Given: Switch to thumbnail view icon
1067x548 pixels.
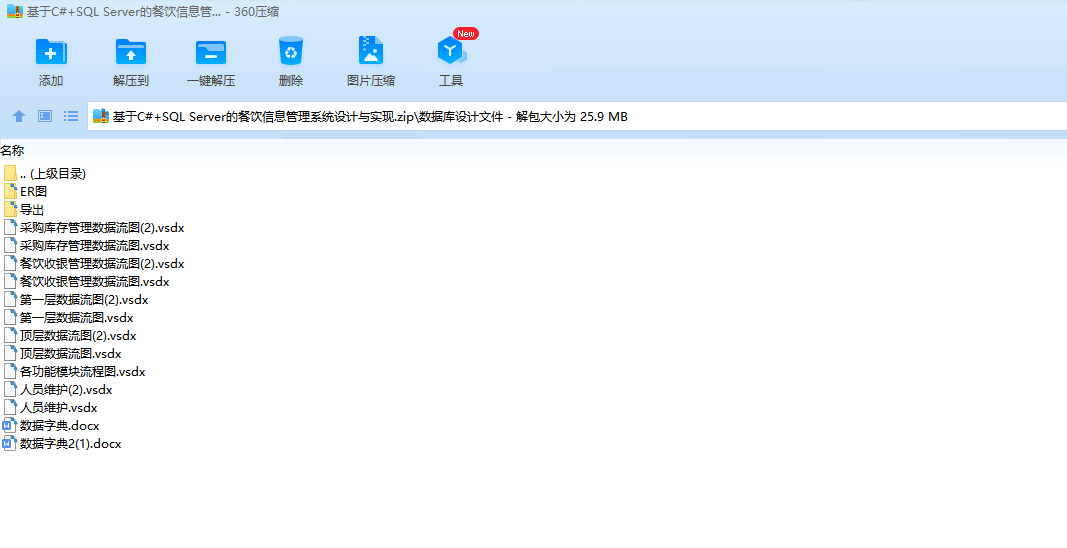Looking at the screenshot, I should [x=45, y=116].
